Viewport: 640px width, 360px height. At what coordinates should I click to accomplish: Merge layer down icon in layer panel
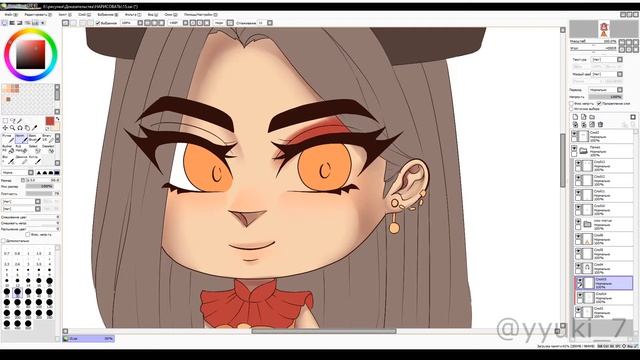[x=584, y=124]
